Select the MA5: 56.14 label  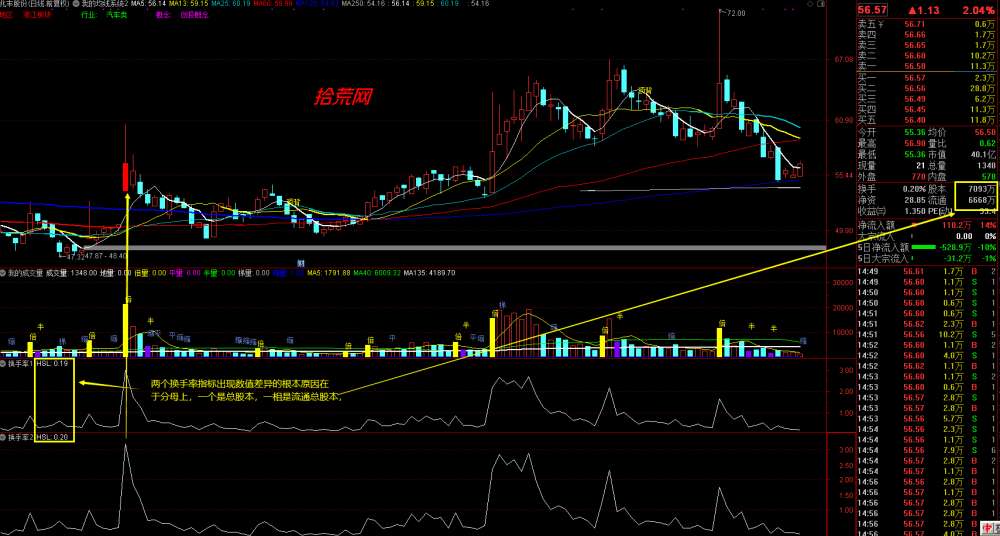(149, 3)
